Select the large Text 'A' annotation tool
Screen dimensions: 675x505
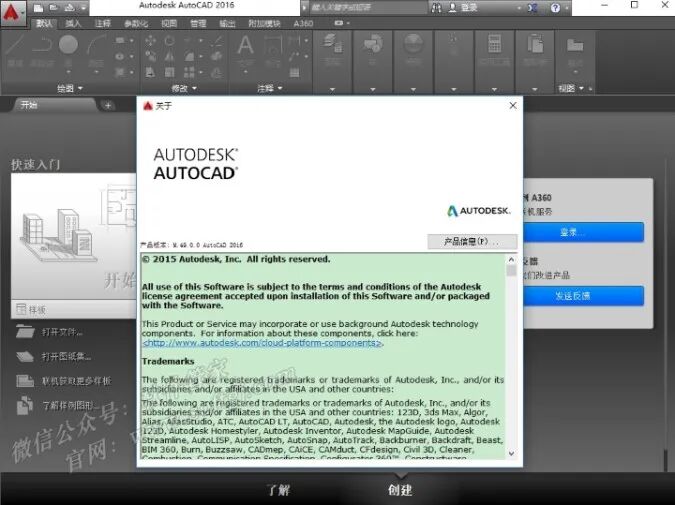click(245, 46)
